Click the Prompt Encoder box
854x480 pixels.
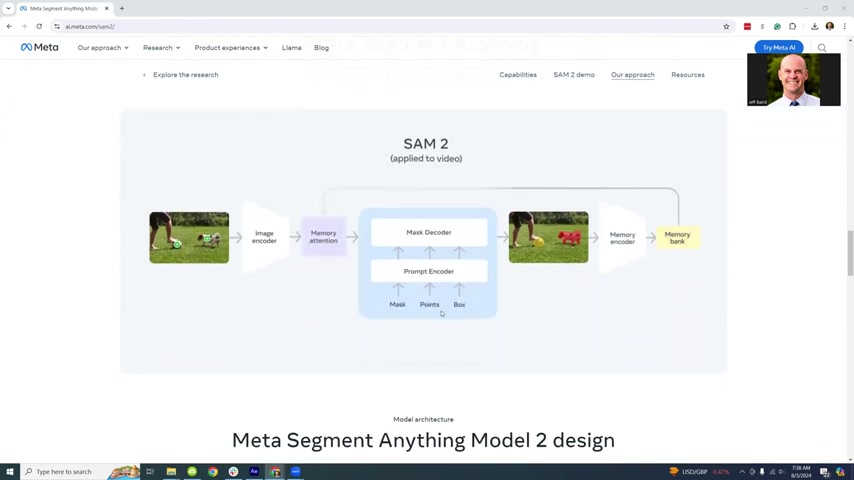coord(429,271)
